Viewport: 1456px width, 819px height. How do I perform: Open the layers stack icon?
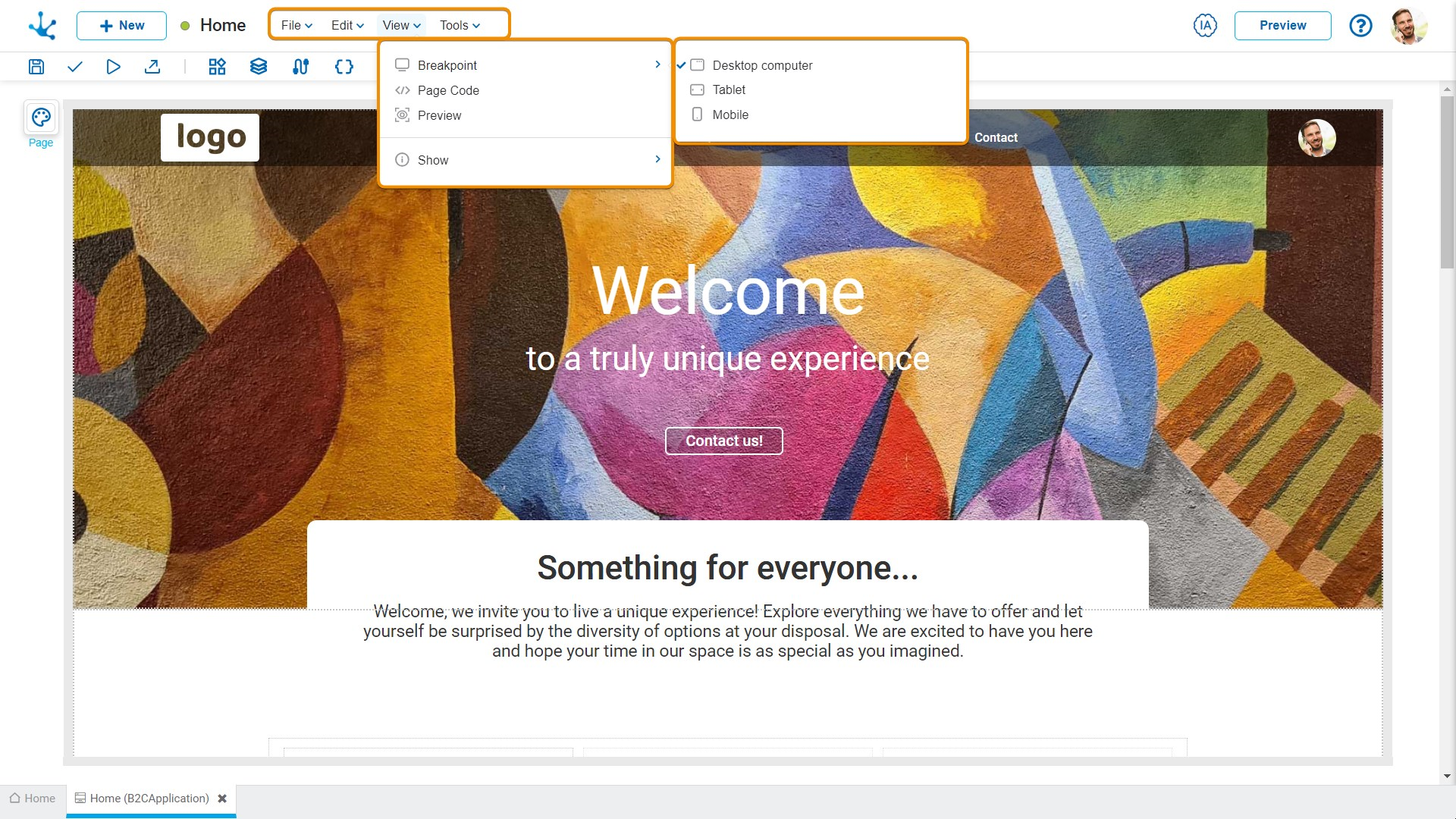coord(259,67)
